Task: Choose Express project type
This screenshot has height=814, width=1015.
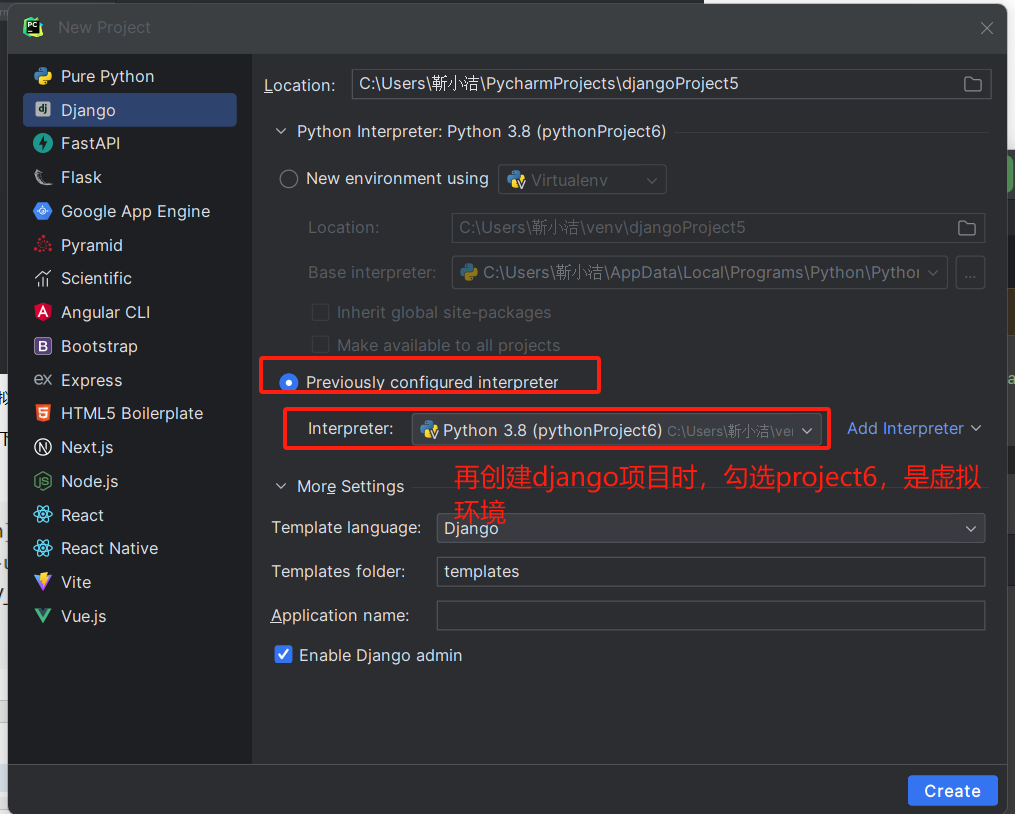Action: [129, 379]
